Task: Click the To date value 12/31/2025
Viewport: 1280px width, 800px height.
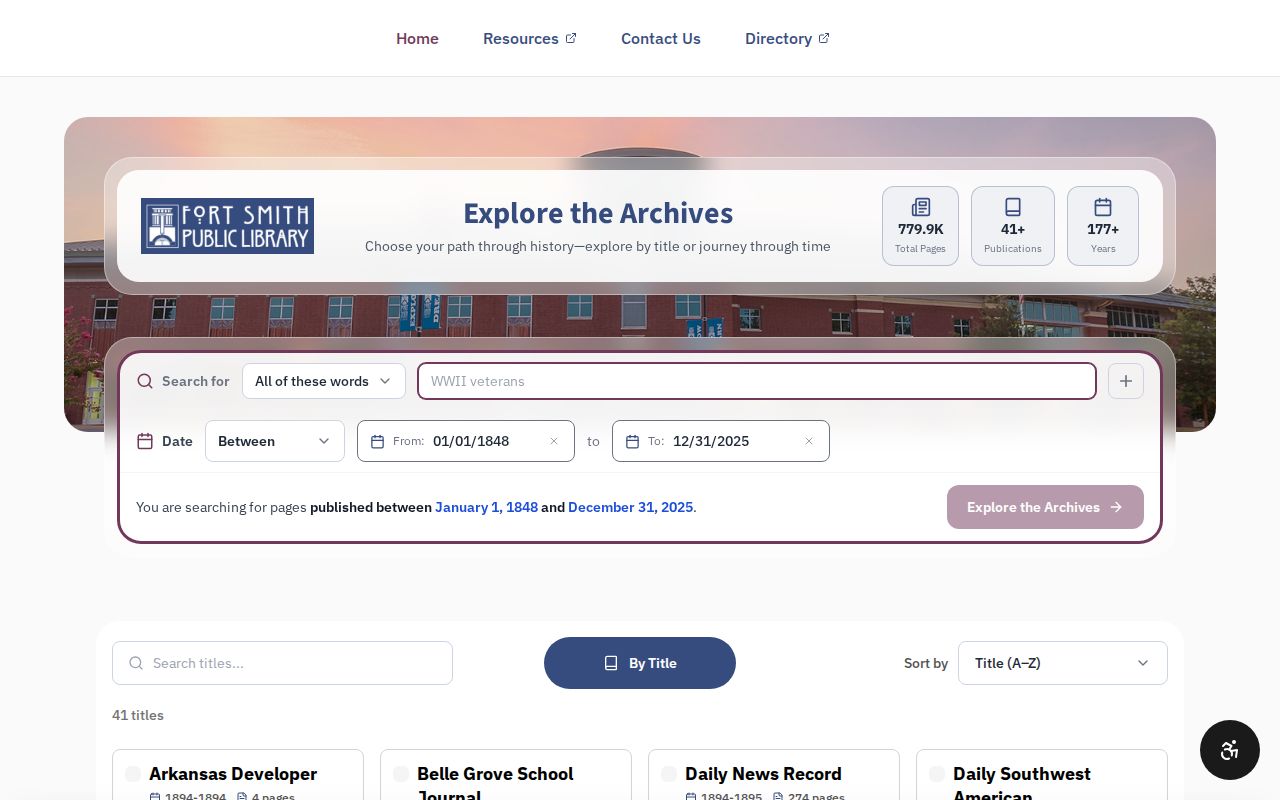Action: (711, 441)
